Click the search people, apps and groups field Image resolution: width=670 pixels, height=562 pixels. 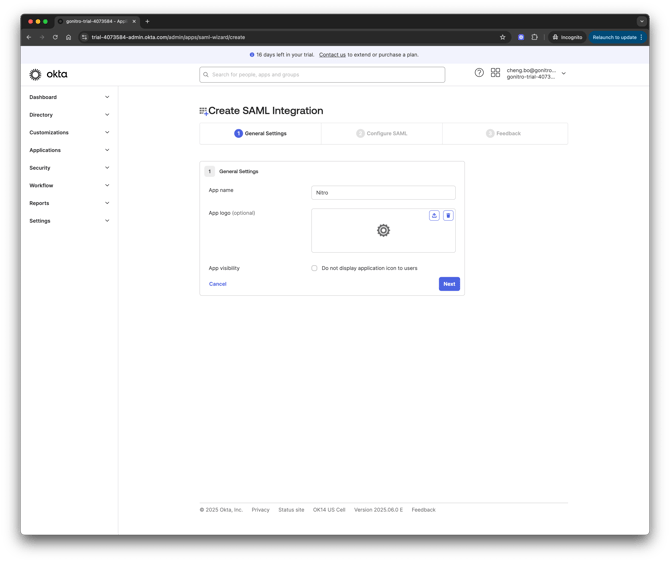pyautogui.click(x=322, y=74)
